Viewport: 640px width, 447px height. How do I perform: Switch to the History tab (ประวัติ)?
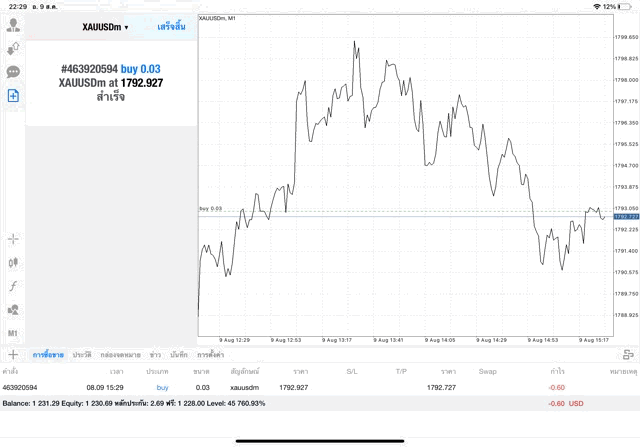click(82, 355)
